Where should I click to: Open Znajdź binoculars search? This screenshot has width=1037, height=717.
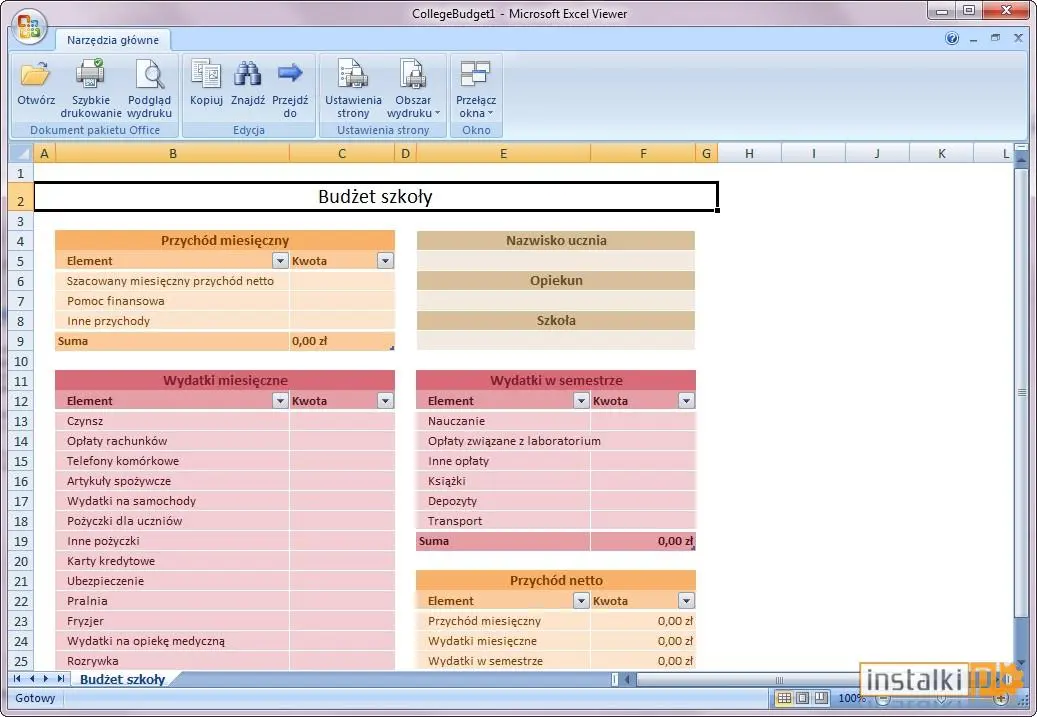[248, 83]
